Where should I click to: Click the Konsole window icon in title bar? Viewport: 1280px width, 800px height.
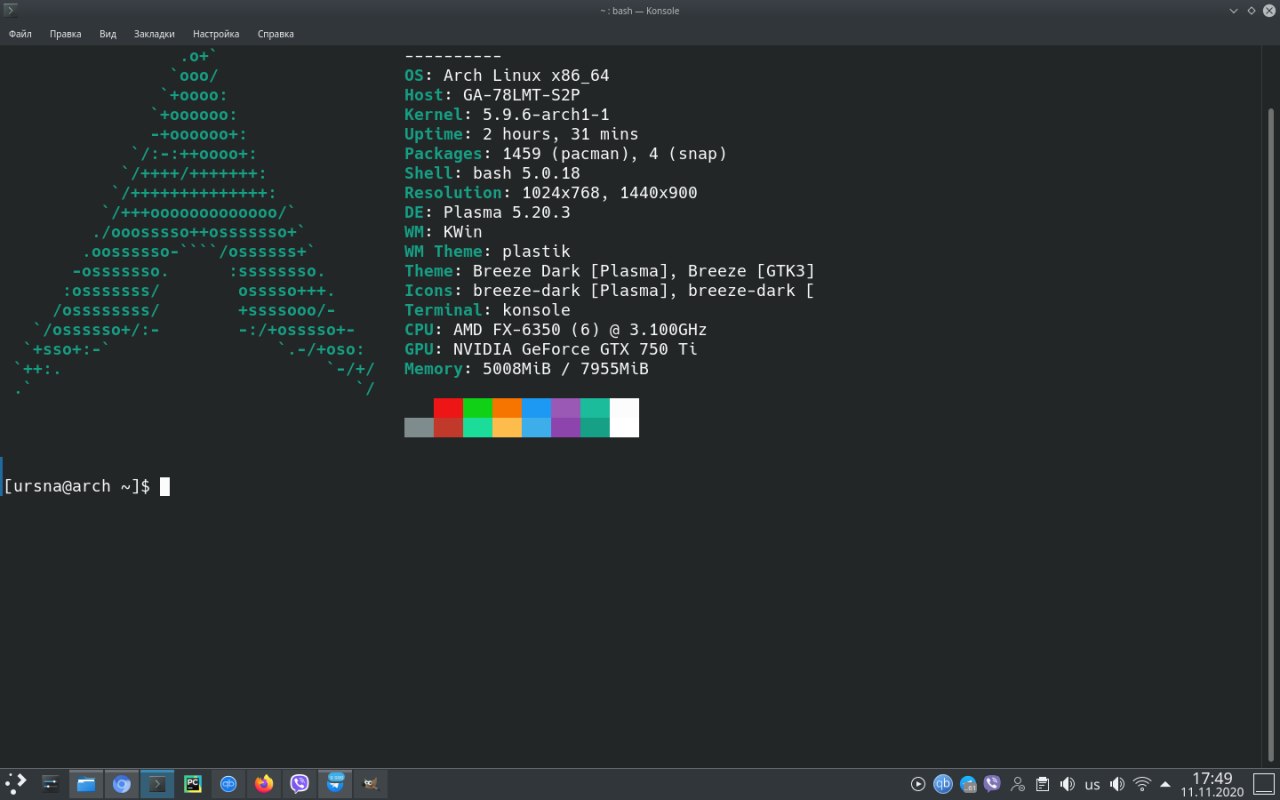(11, 10)
